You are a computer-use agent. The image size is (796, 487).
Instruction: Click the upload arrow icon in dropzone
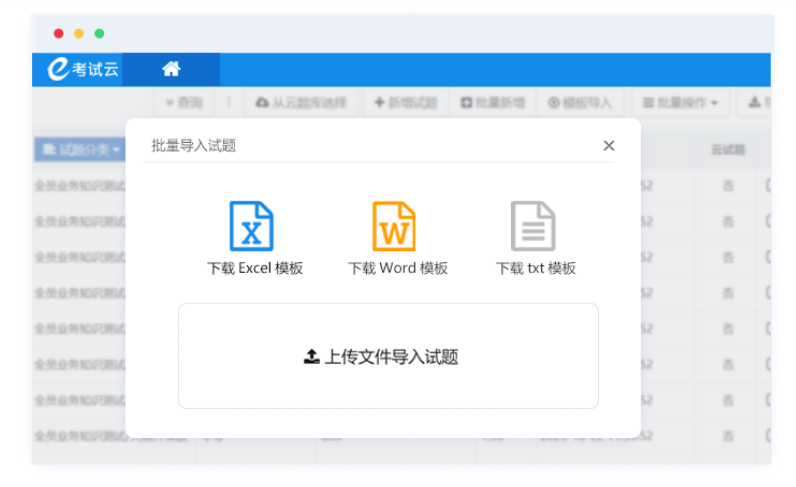pos(311,357)
